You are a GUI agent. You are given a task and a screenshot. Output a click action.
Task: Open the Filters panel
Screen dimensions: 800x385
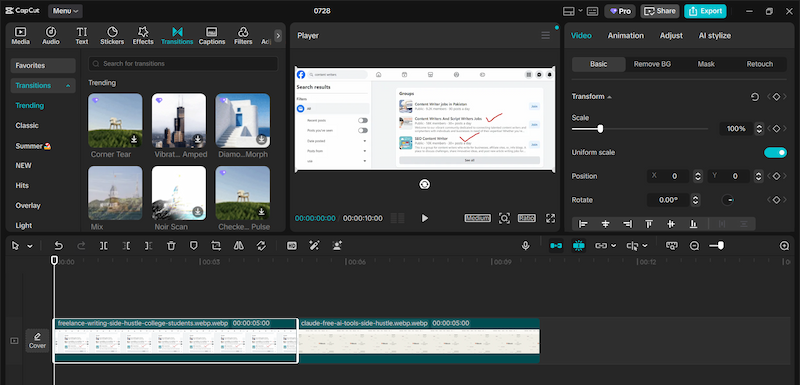[x=243, y=36]
